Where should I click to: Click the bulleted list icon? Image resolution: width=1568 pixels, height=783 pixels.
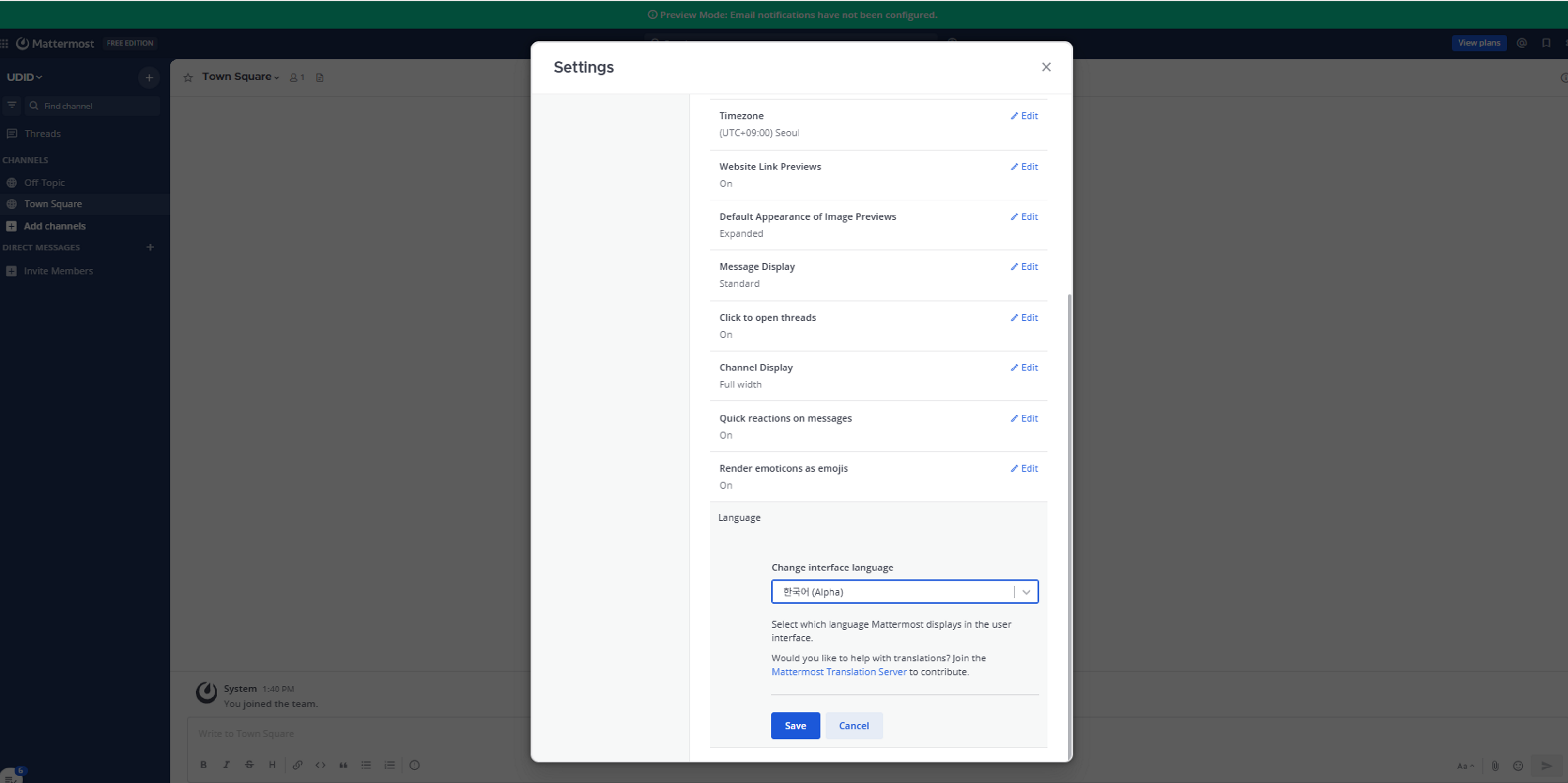coord(366,765)
